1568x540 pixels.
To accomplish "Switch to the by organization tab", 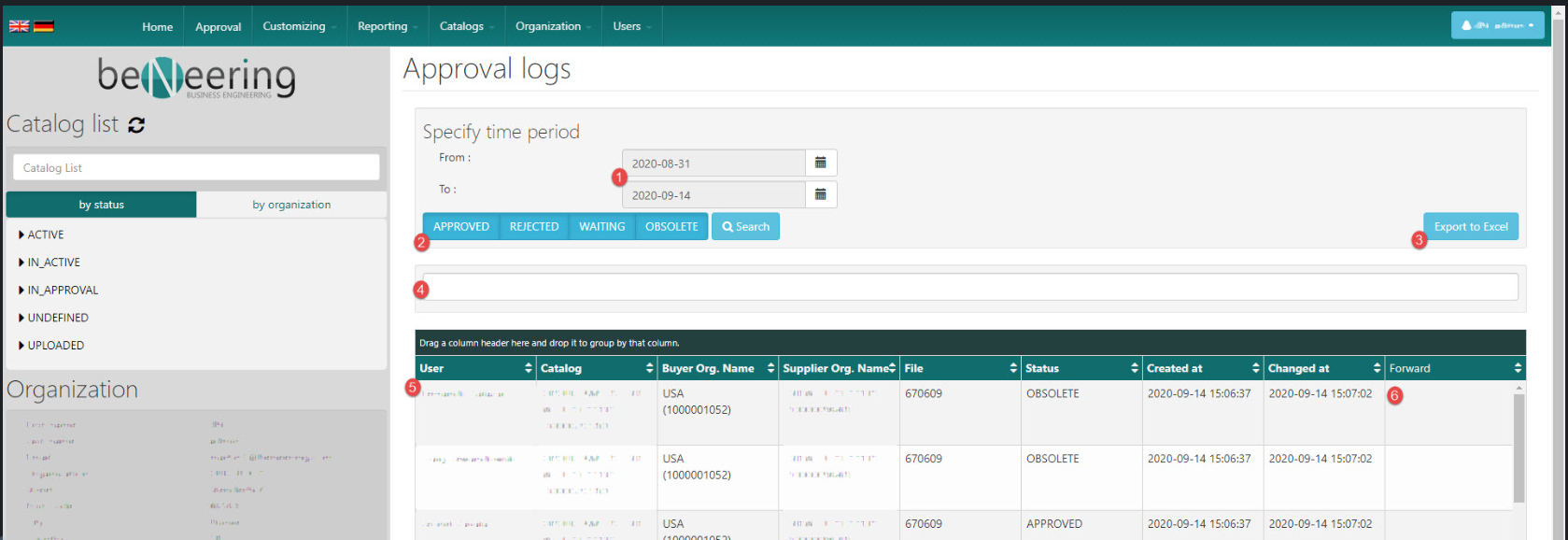I will pyautogui.click(x=291, y=205).
